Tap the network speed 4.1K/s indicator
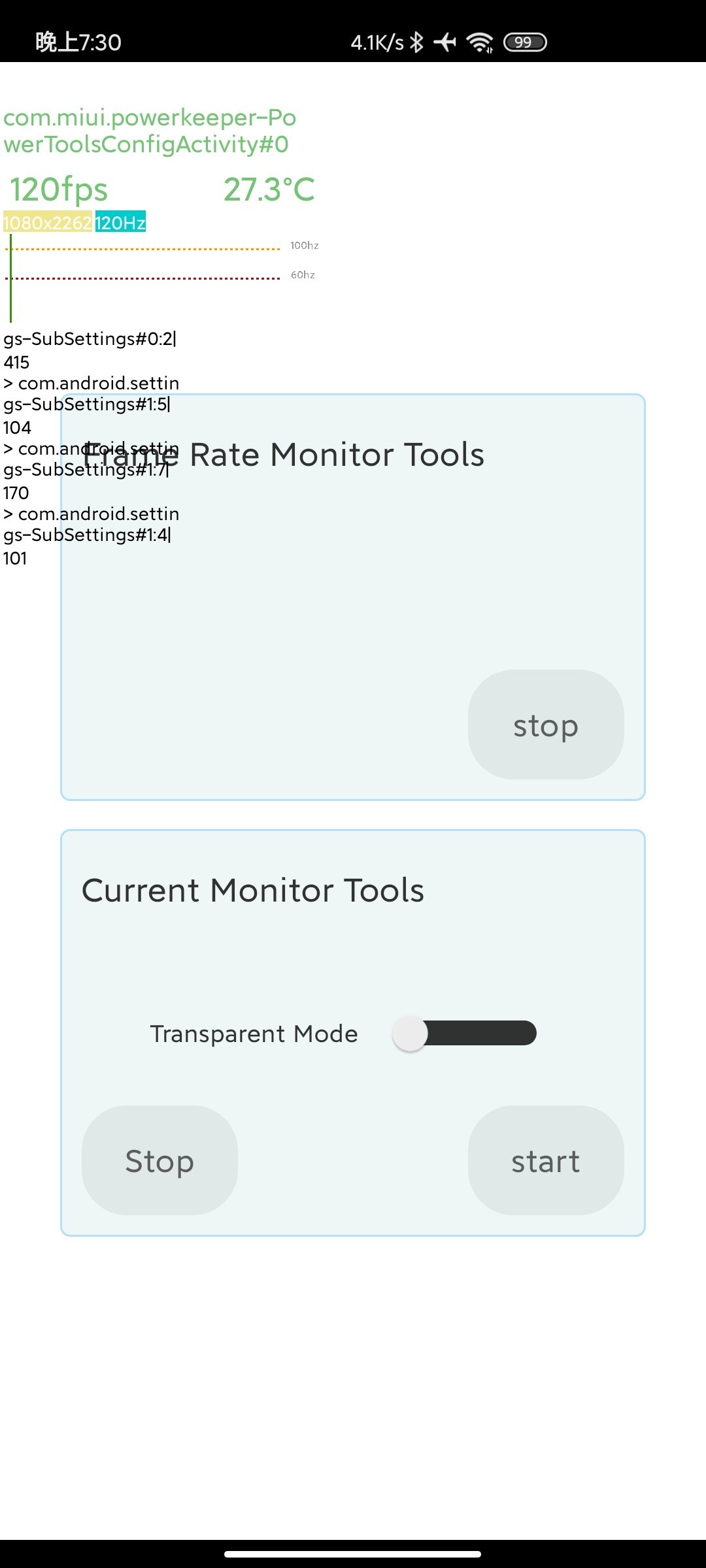The height and width of the screenshot is (1568, 706). click(377, 42)
